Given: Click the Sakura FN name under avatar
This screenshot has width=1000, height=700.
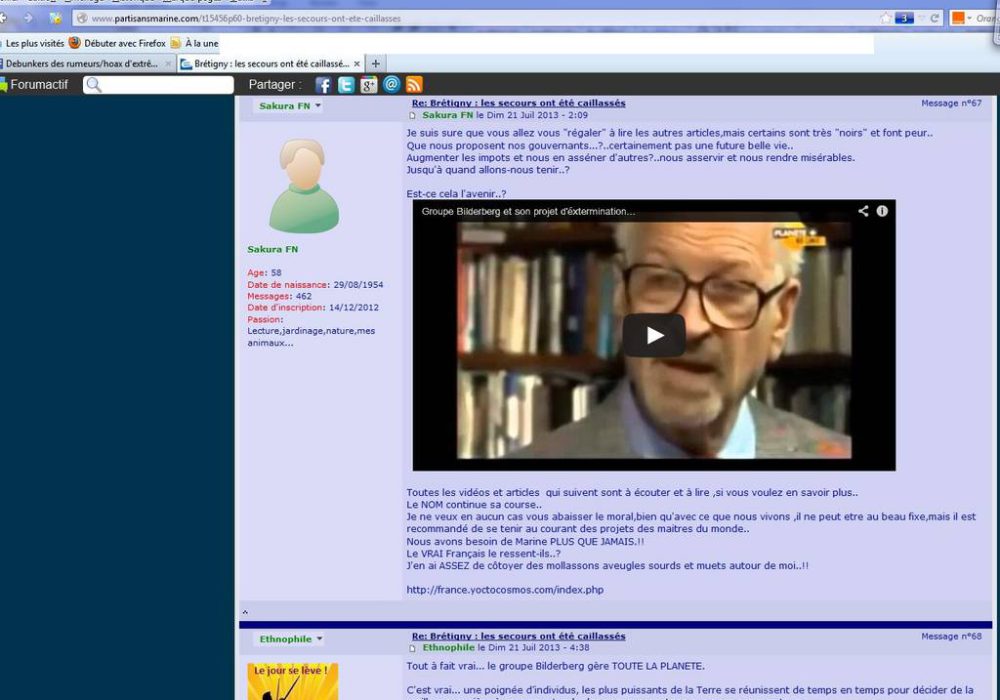Looking at the screenshot, I should [272, 249].
